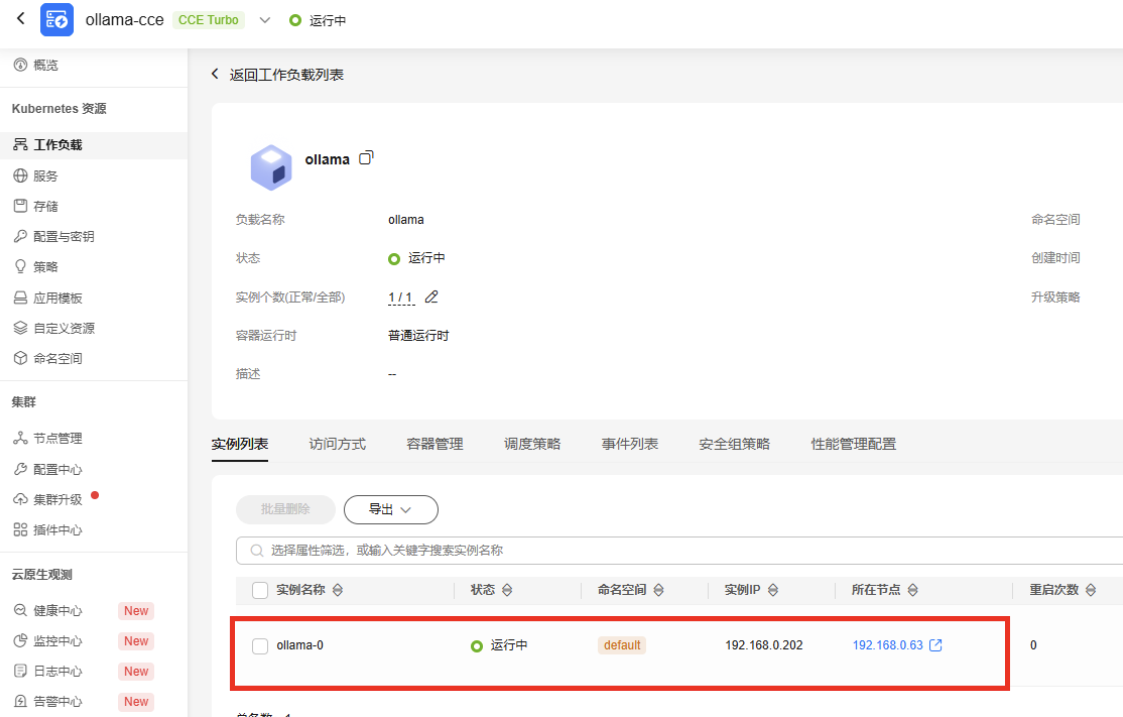
Task: Switch to 调度策略 tab
Action: (x=532, y=444)
